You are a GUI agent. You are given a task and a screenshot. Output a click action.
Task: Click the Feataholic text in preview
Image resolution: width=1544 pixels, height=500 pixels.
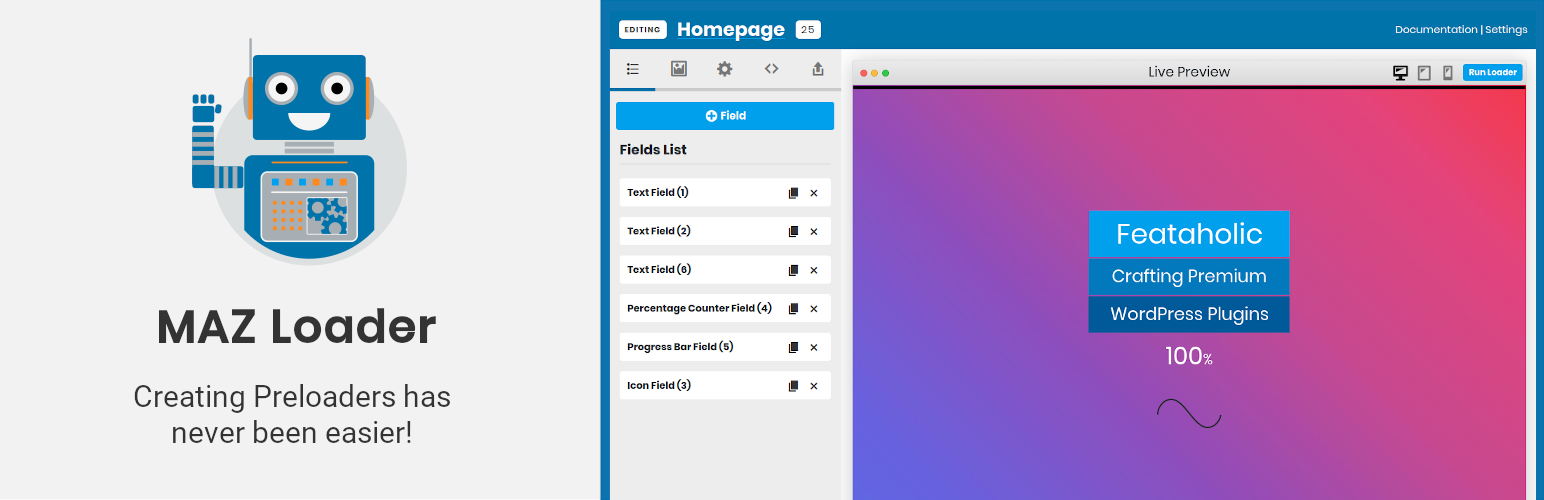[1189, 234]
